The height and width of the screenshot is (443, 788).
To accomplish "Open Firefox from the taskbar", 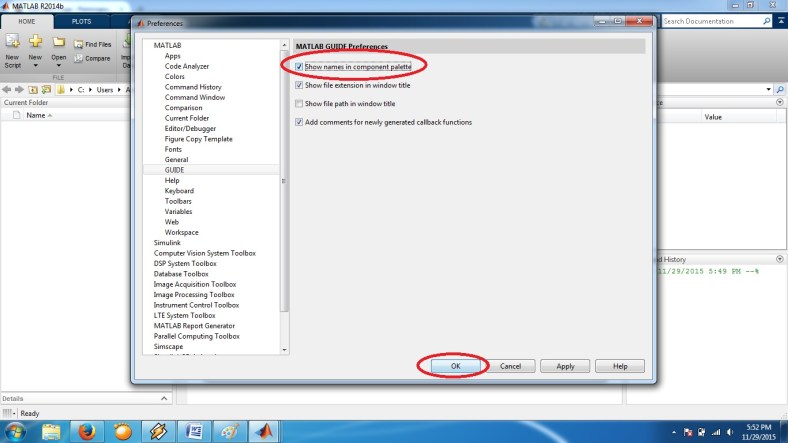I will pos(88,432).
